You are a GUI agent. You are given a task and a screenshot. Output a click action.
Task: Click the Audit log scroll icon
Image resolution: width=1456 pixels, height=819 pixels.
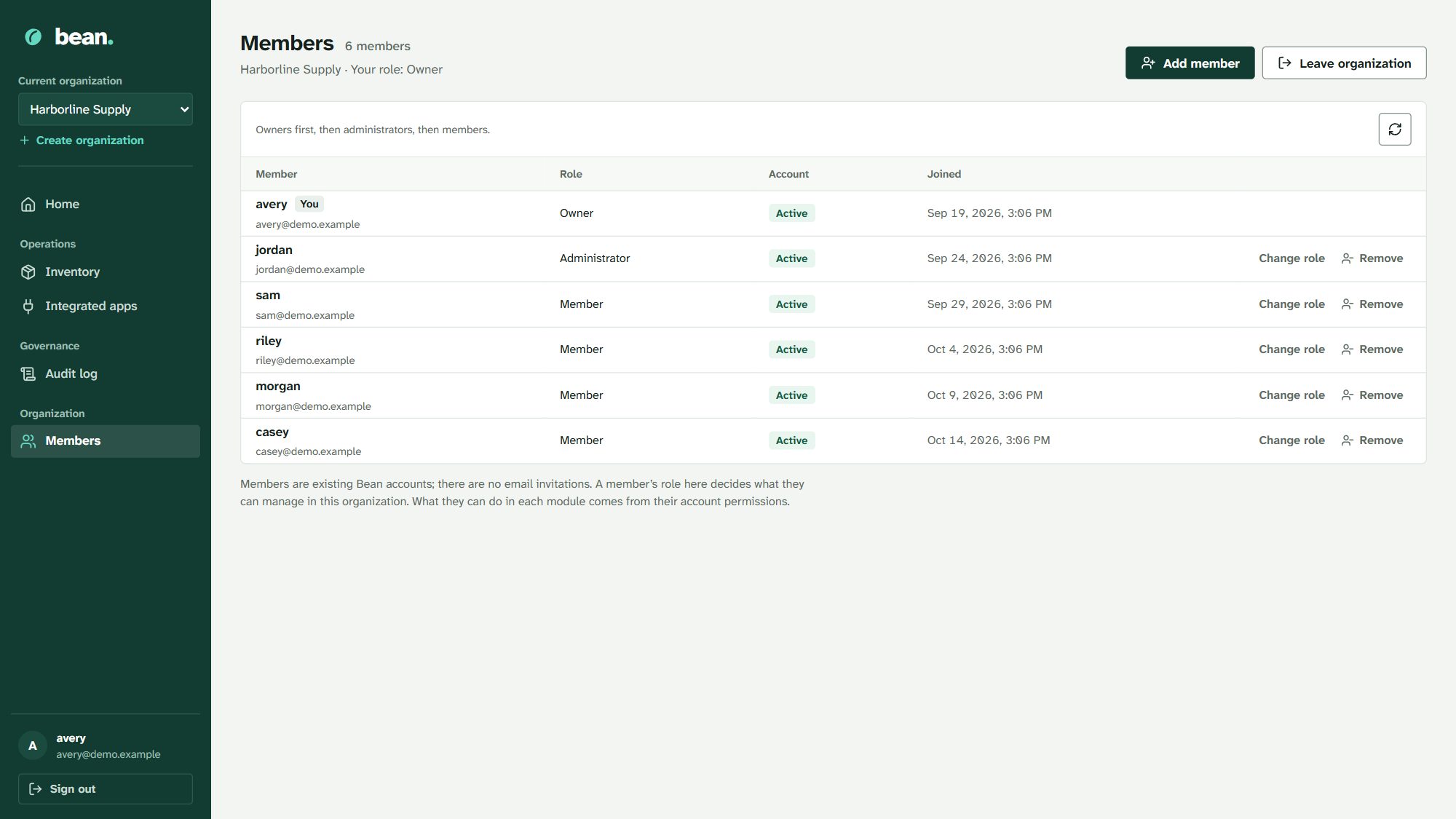coord(28,373)
